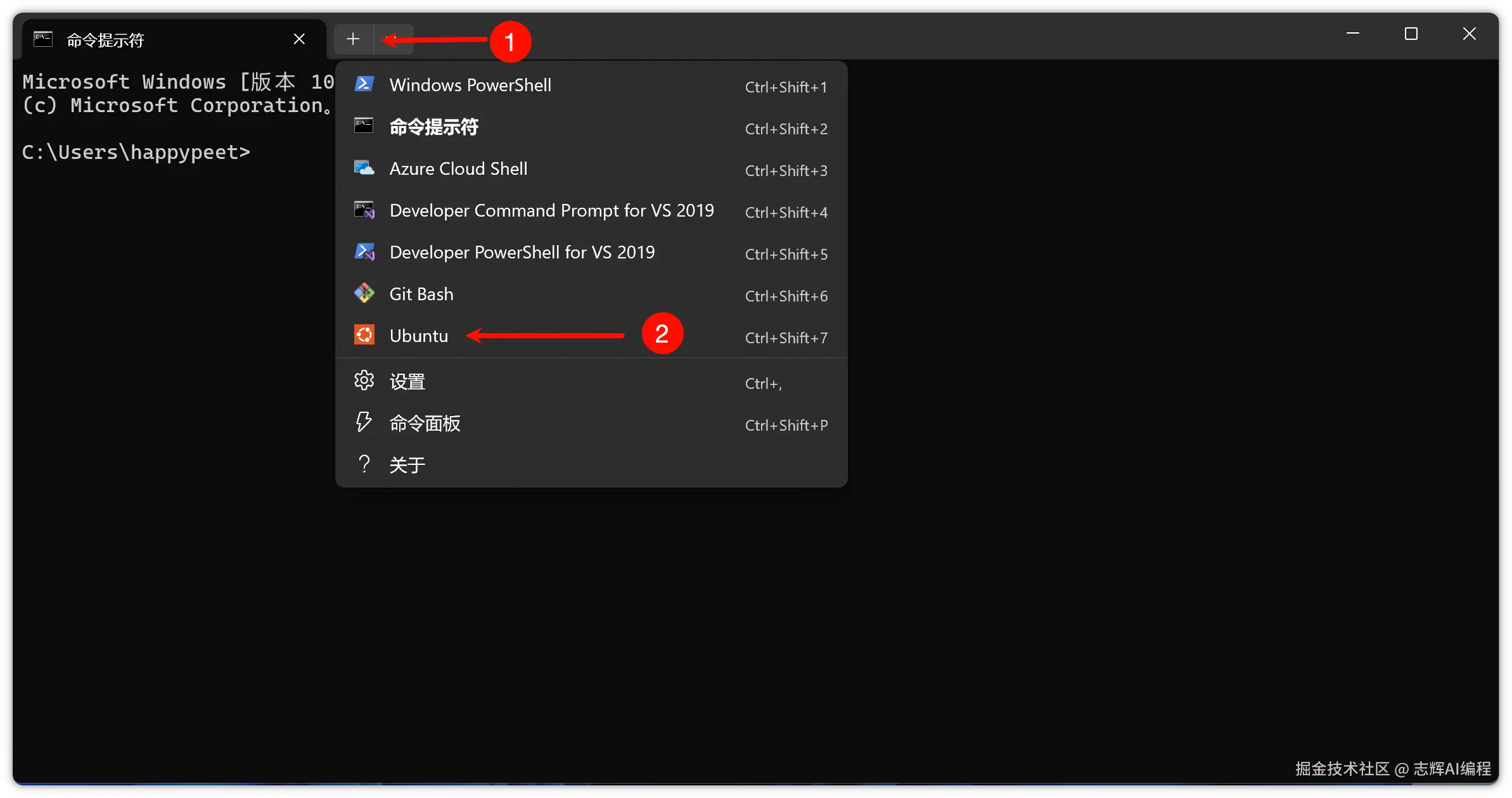This screenshot has height=798, width=1512.
Task: Click the Azure Cloud Shell icon
Action: point(364,168)
